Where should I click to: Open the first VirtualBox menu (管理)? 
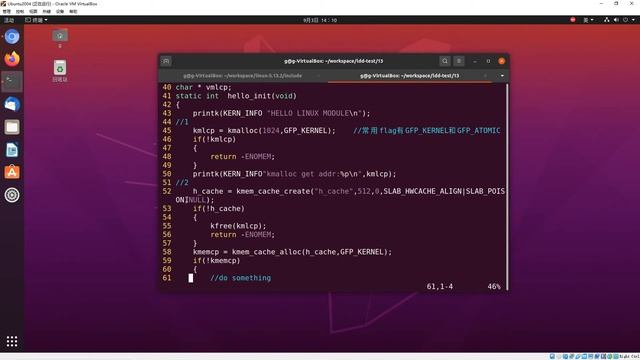tap(7, 11)
